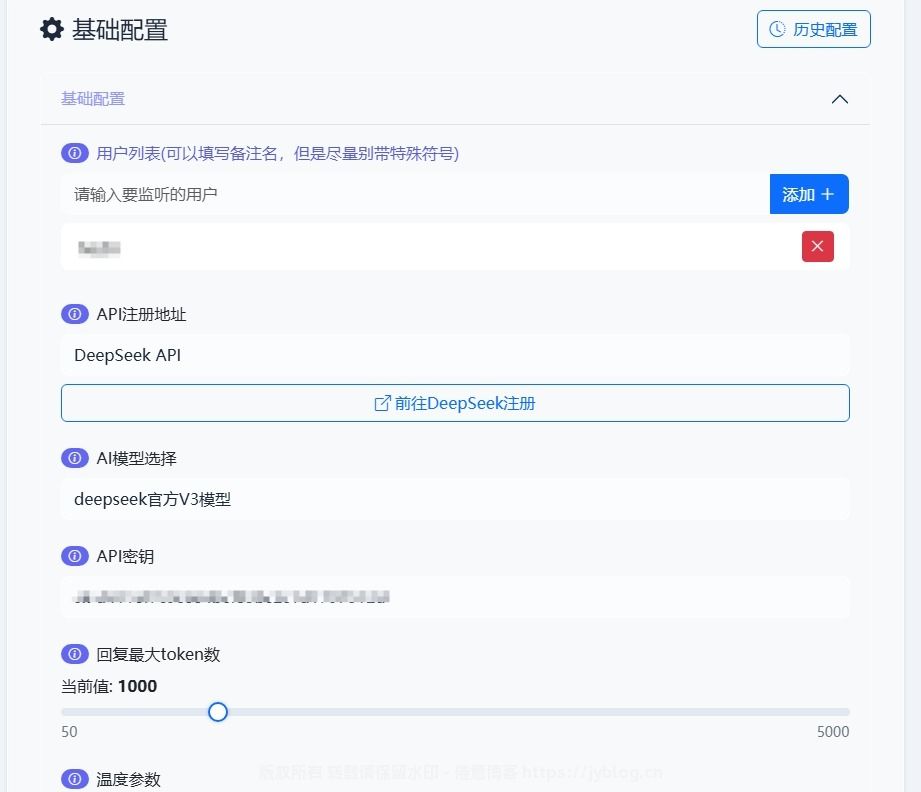Screen dimensions: 921x792
Task: Click info icon next to 温度参数
Action: (75, 779)
